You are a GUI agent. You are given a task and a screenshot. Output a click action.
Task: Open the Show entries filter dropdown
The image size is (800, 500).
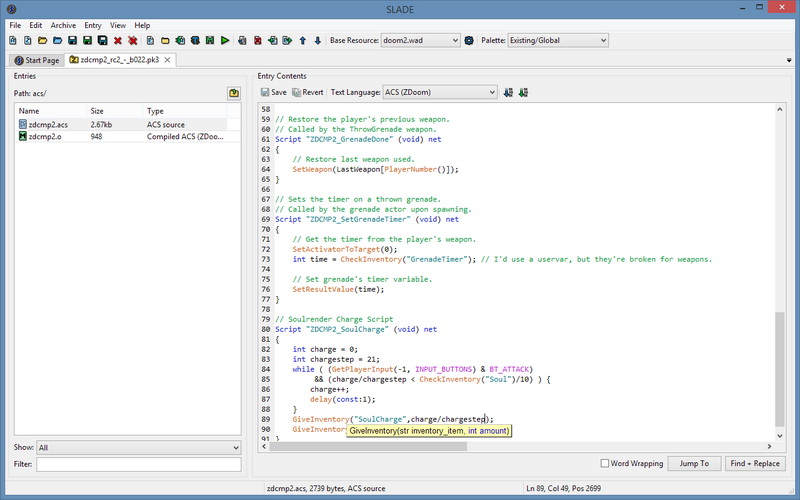(138, 448)
